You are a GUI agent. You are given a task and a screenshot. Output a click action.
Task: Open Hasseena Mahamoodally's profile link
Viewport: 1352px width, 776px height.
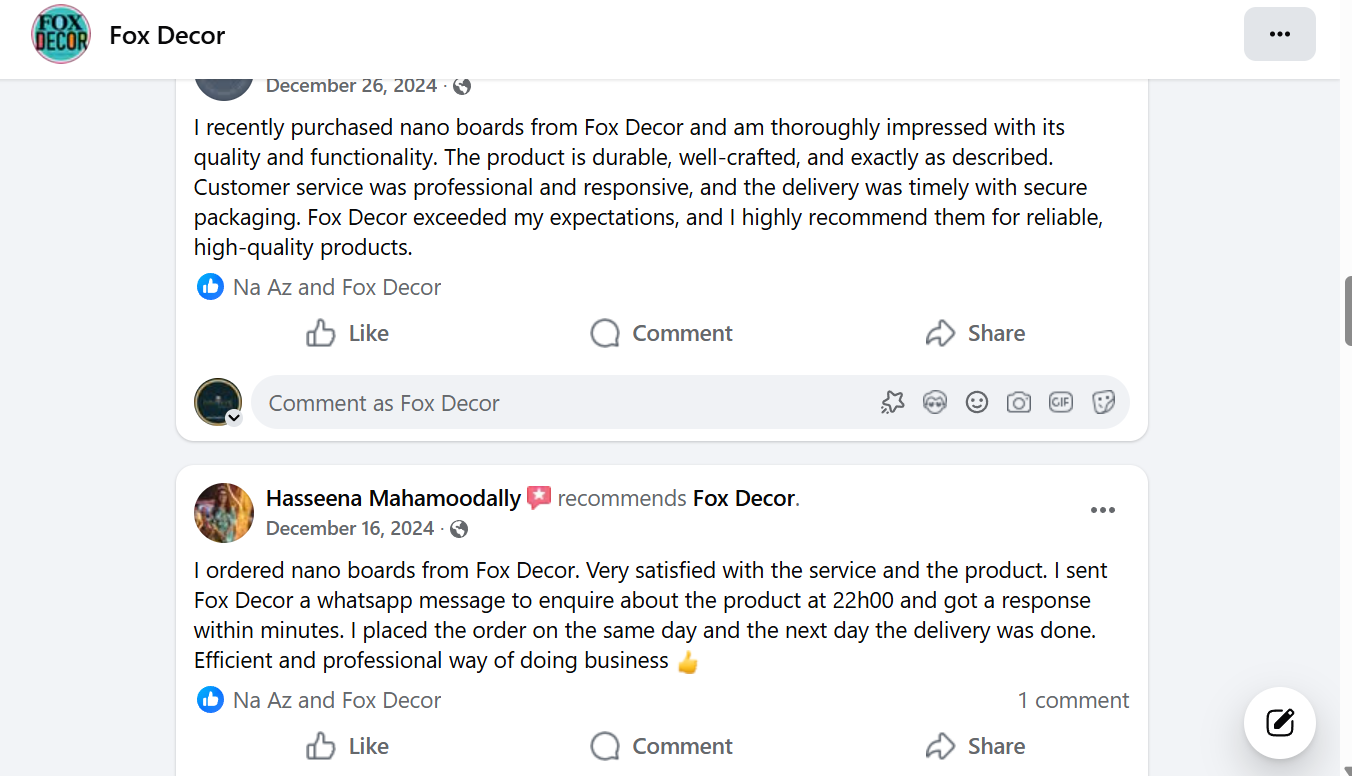[393, 498]
